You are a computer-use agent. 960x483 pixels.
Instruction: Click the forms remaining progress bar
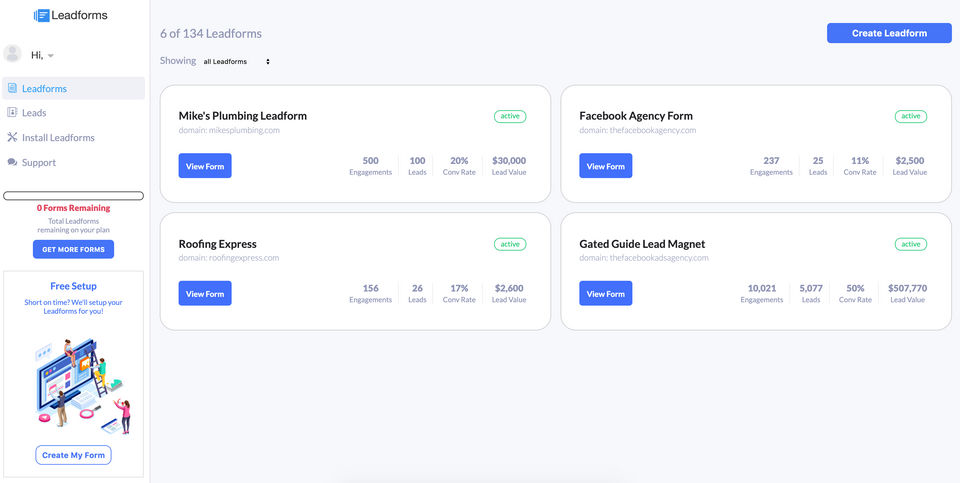point(73,195)
